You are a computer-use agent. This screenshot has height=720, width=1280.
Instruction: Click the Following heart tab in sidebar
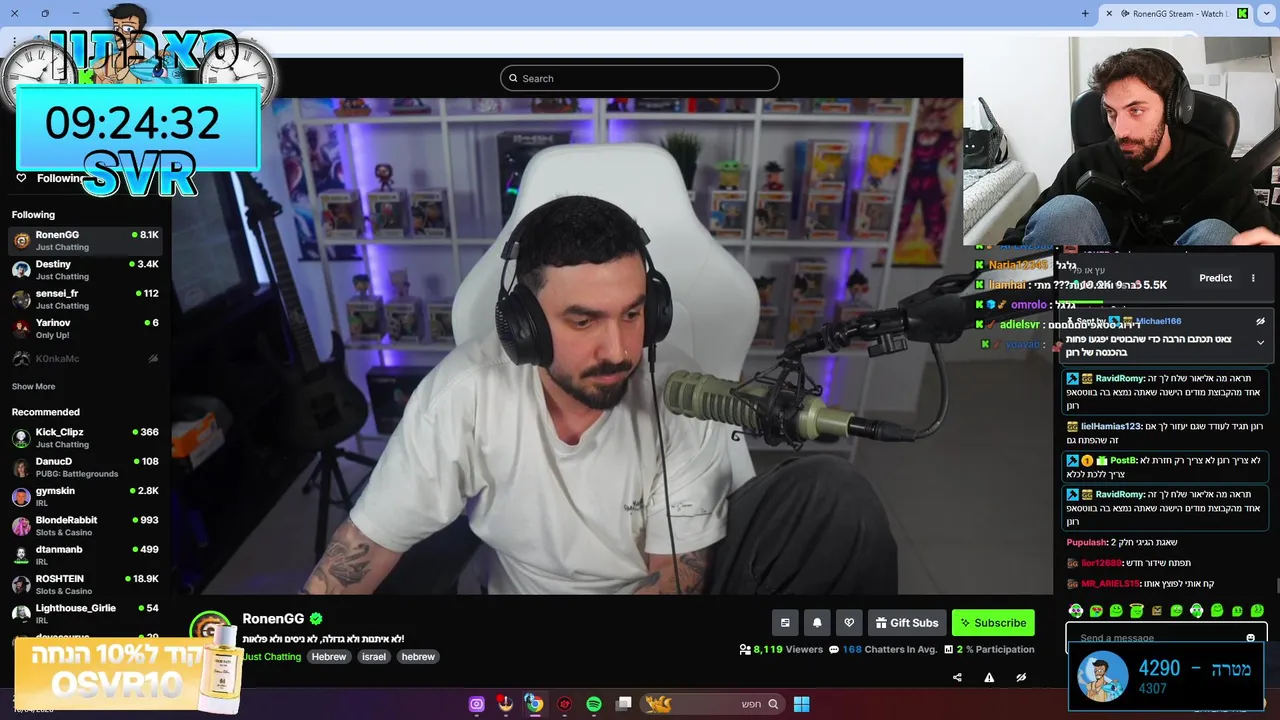point(50,178)
